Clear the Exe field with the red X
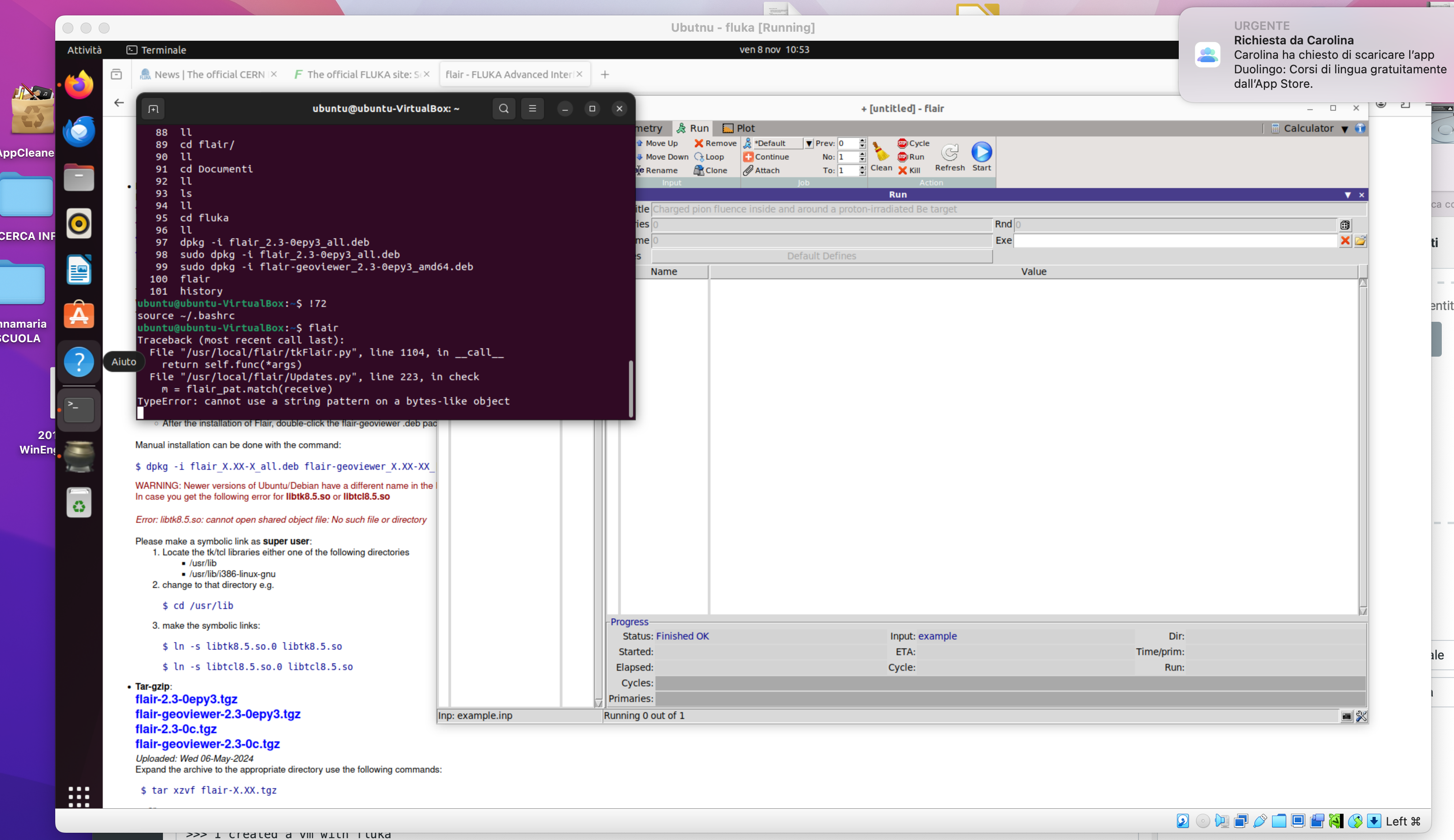 [x=1345, y=241]
